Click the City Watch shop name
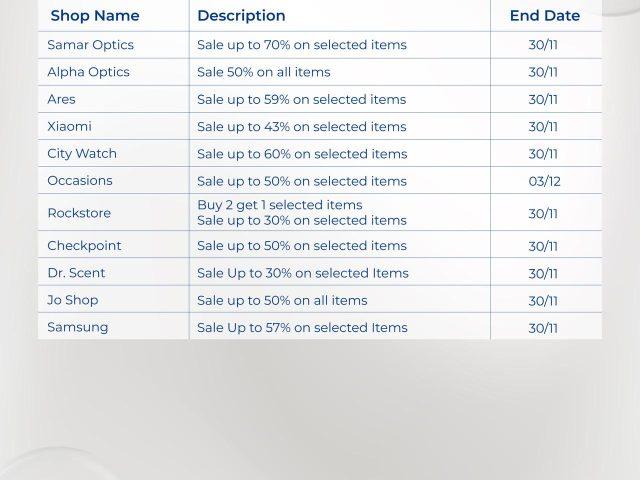Viewport: 640px width, 480px height. pos(82,153)
